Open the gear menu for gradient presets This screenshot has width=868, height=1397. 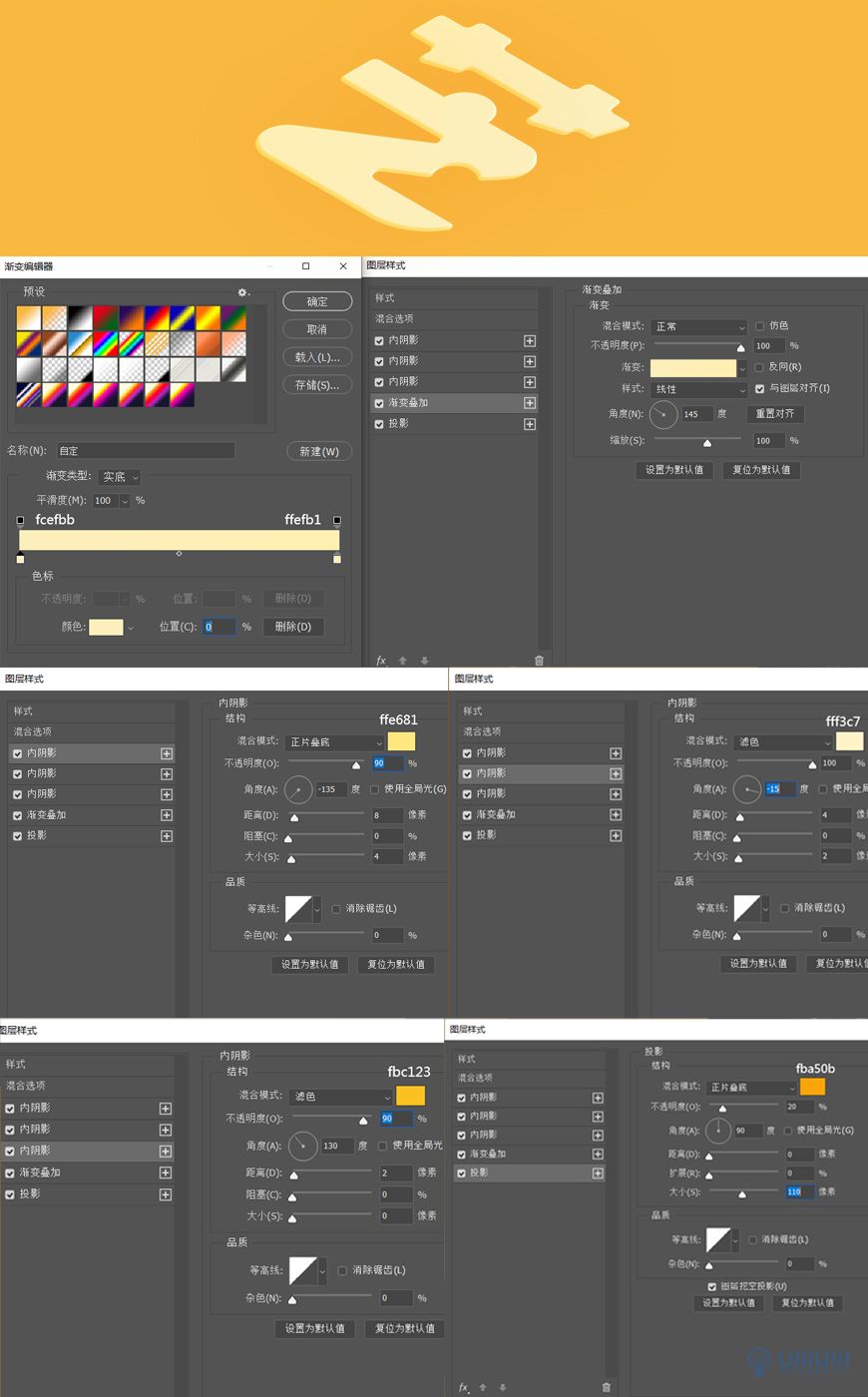point(241,292)
